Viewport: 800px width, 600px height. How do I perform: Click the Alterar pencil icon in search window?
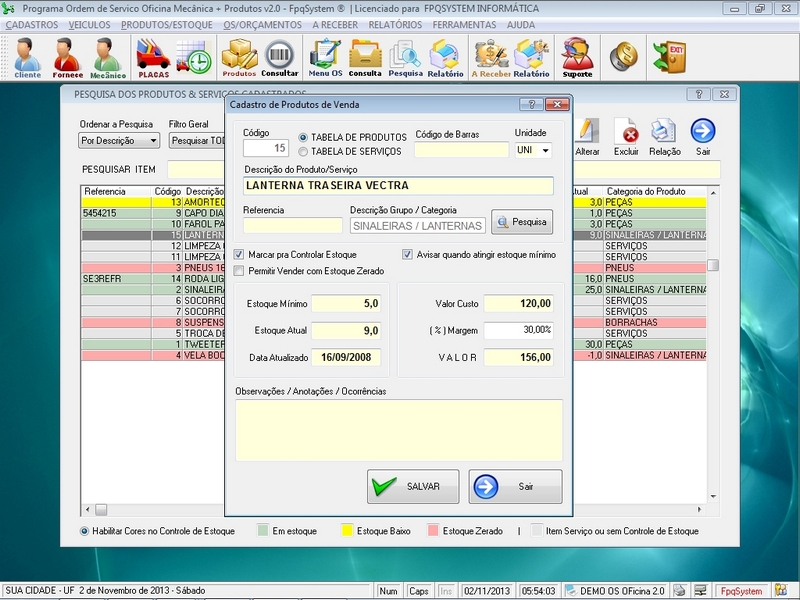587,137
